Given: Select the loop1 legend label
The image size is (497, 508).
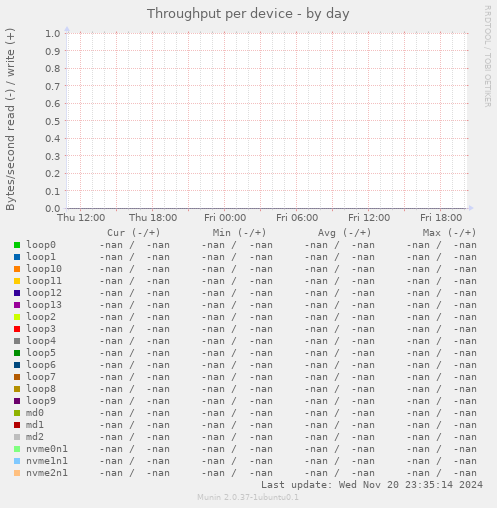Looking at the screenshot, I should [x=41, y=257].
